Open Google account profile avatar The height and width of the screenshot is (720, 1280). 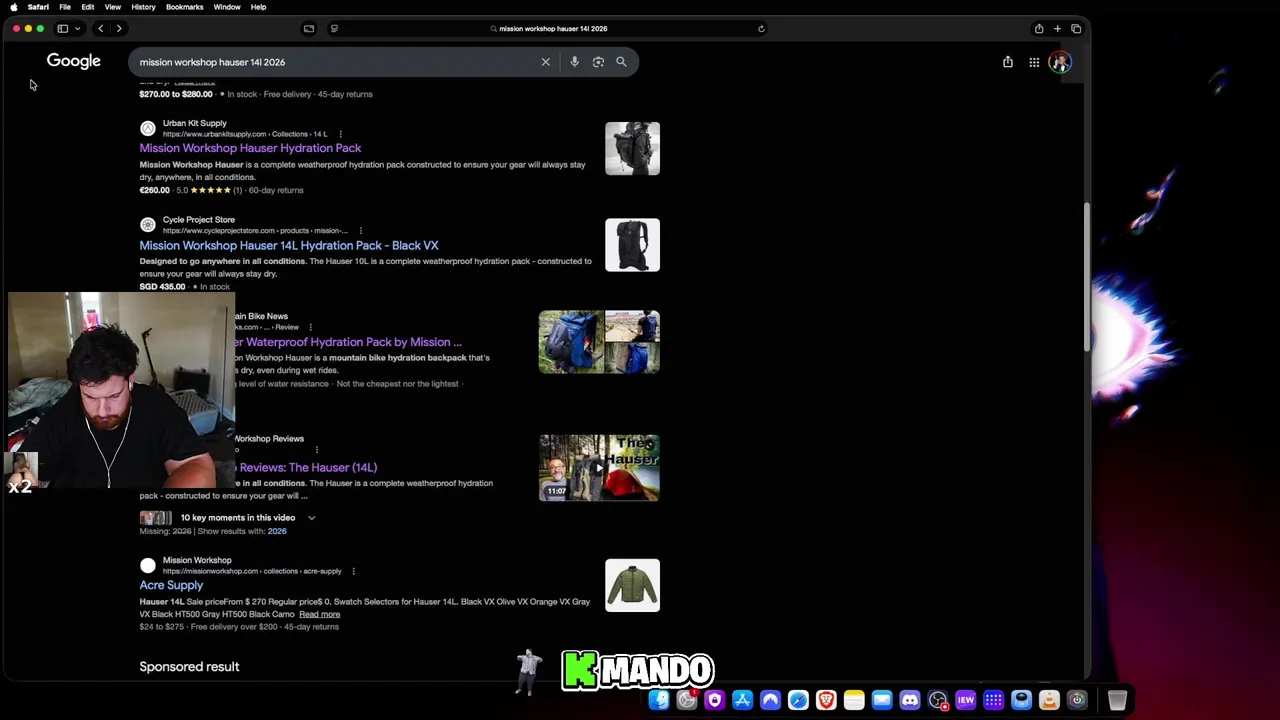pyautogui.click(x=1061, y=62)
